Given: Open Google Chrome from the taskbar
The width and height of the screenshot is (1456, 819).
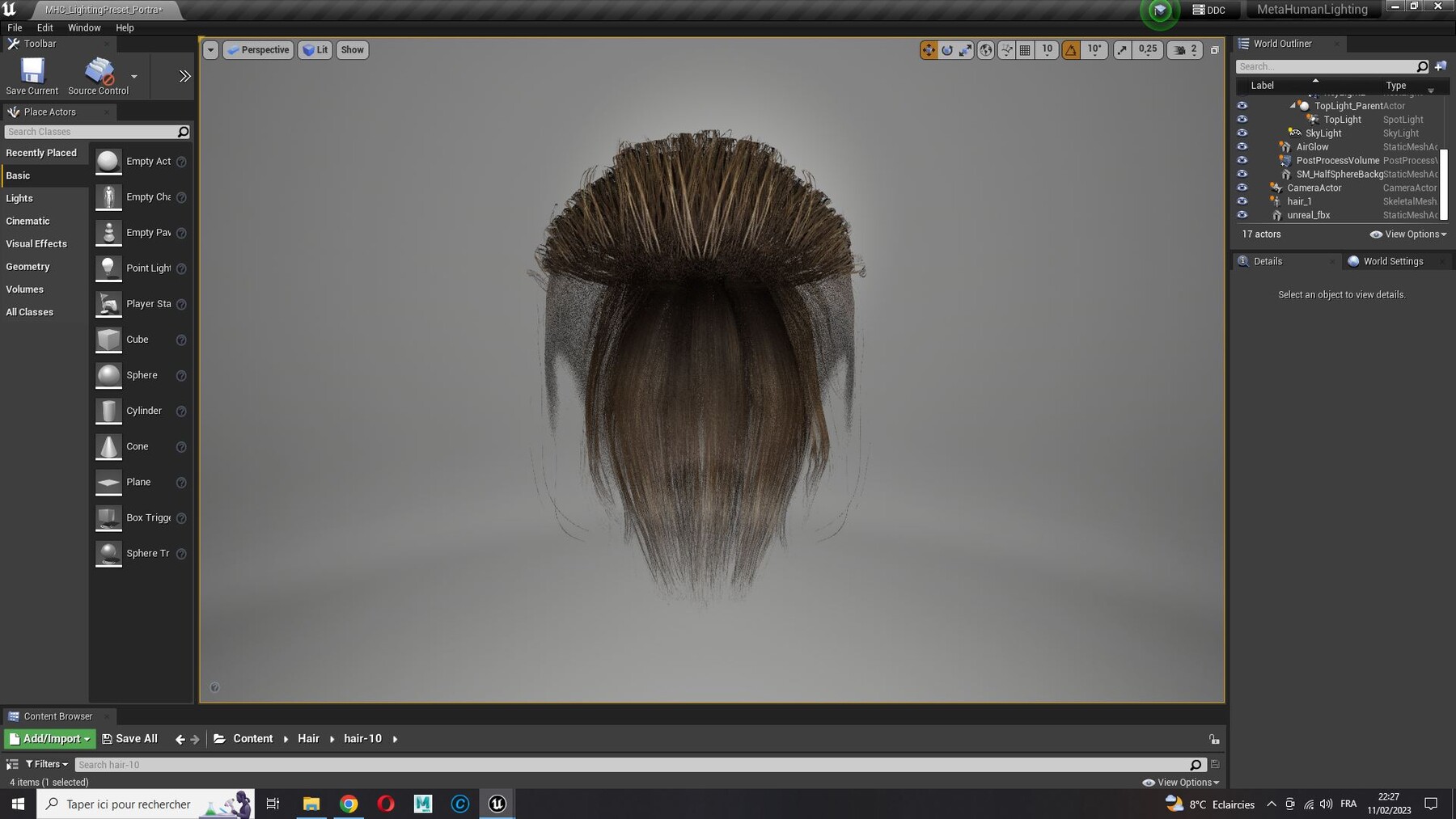Looking at the screenshot, I should point(349,804).
